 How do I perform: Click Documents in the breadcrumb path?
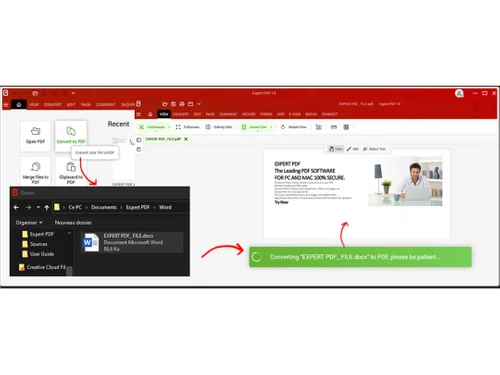(x=104, y=207)
